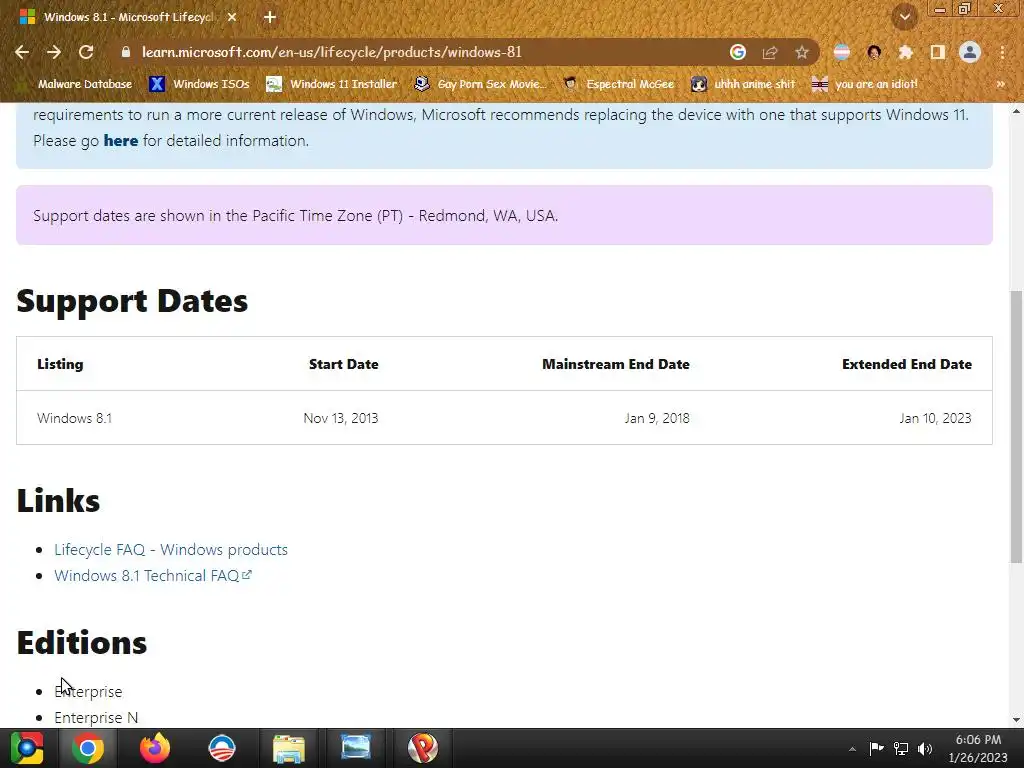Viewport: 1024px width, 768px height.
Task: Click the Links heading
Action: pyautogui.click(x=58, y=501)
